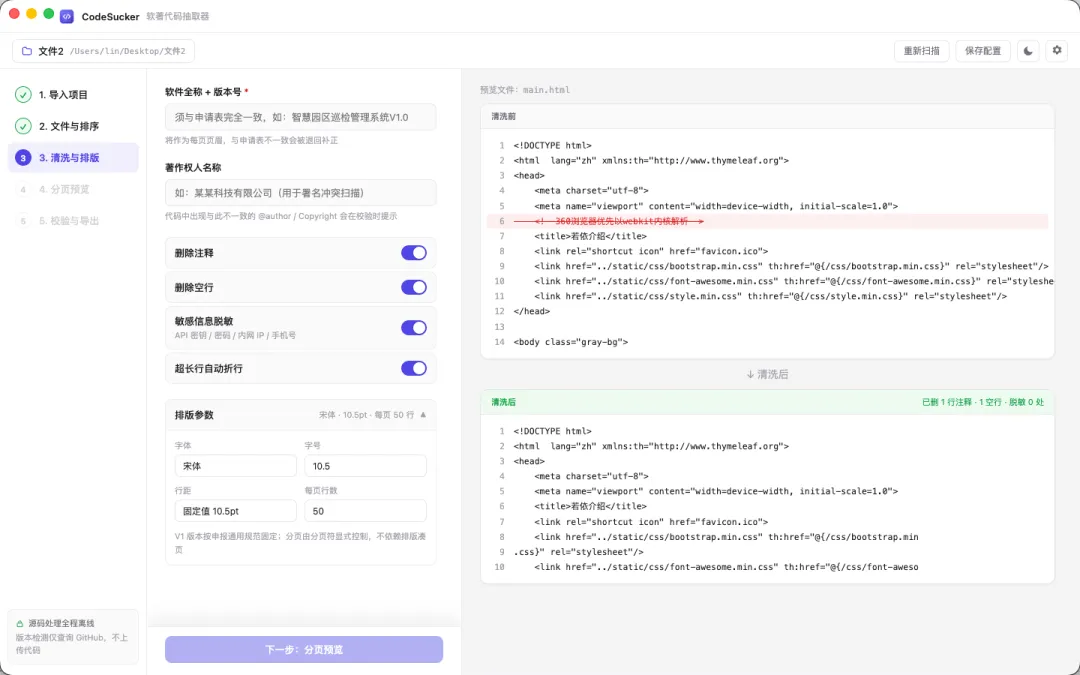Click 下一步：分页预览 button
This screenshot has width=1080, height=675.
point(304,650)
